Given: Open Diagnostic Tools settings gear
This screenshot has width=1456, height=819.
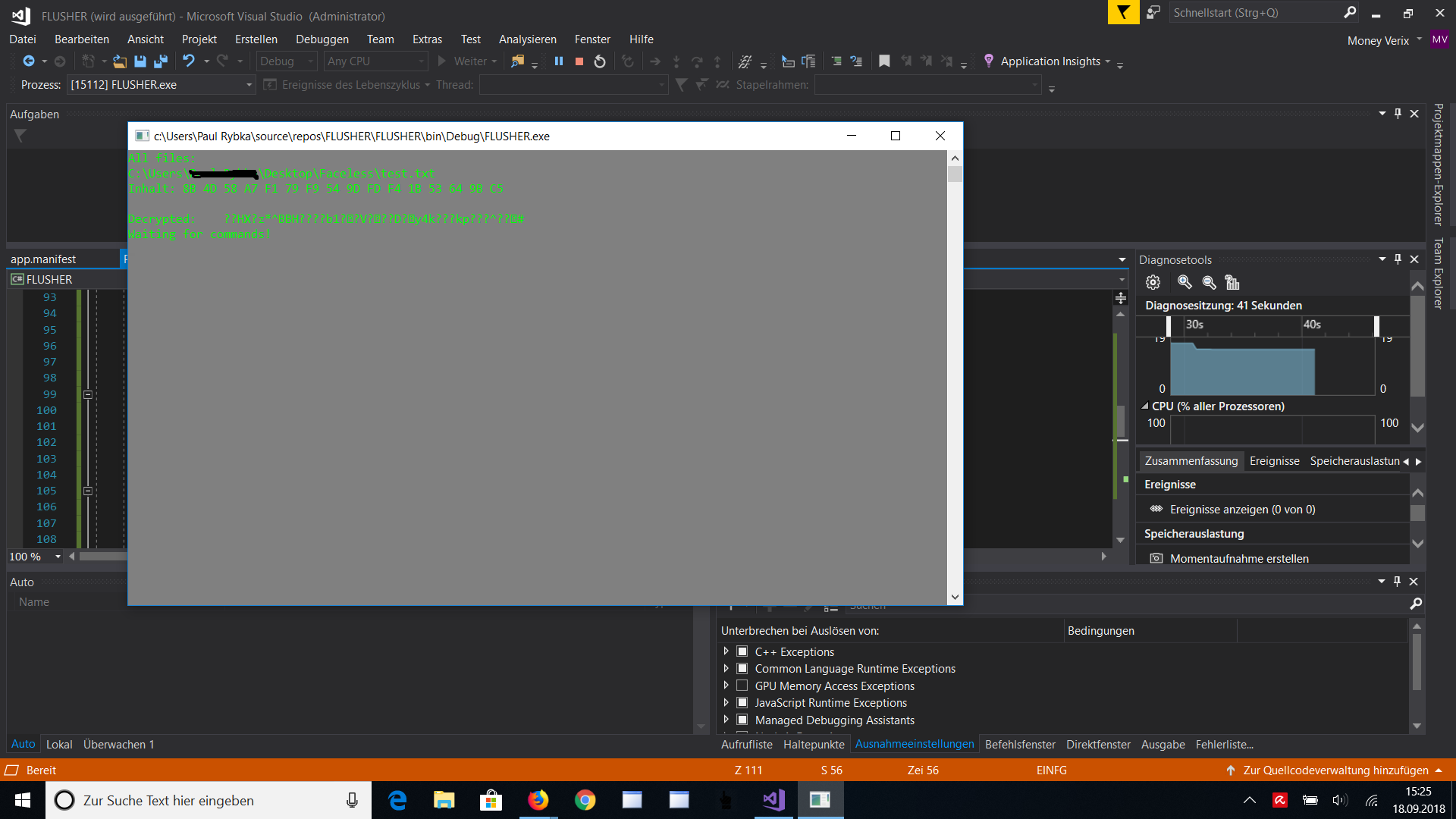Looking at the screenshot, I should pos(1153,282).
